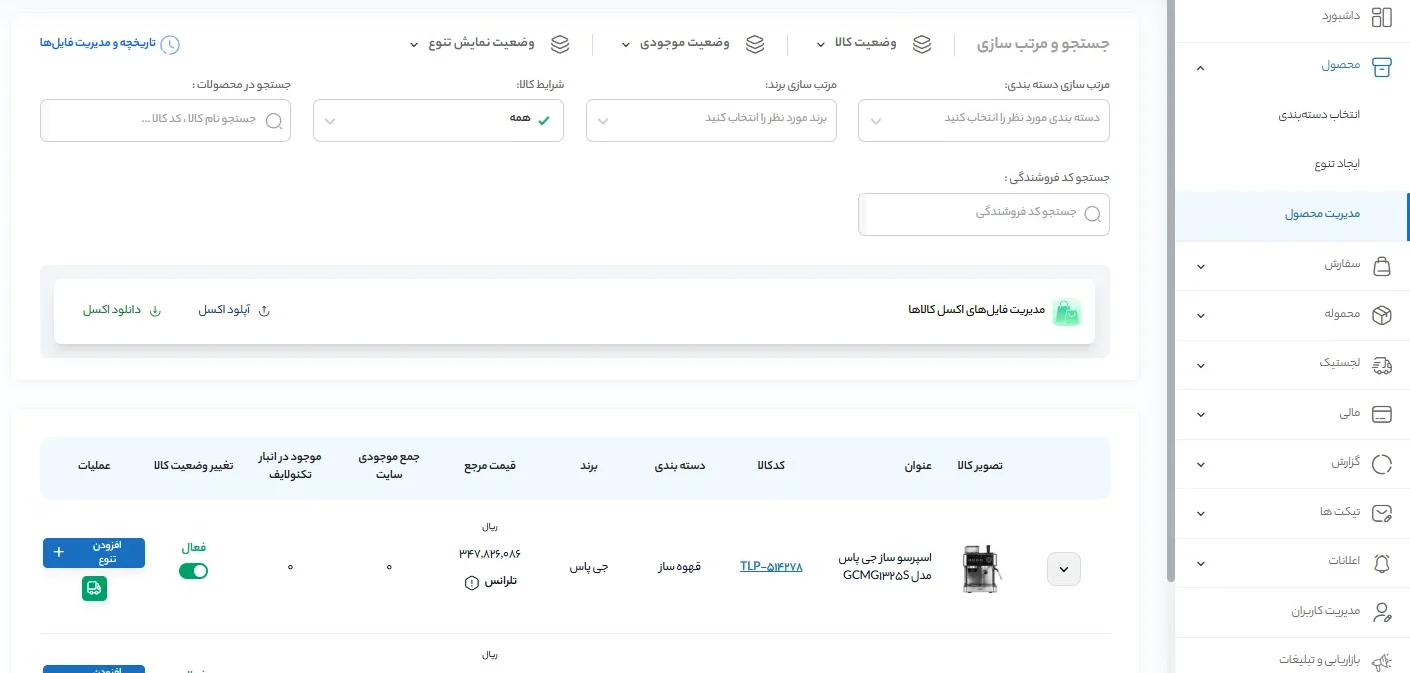Expand the لجستیک sidebar section arrow
The image size is (1410, 673).
(x=1201, y=365)
